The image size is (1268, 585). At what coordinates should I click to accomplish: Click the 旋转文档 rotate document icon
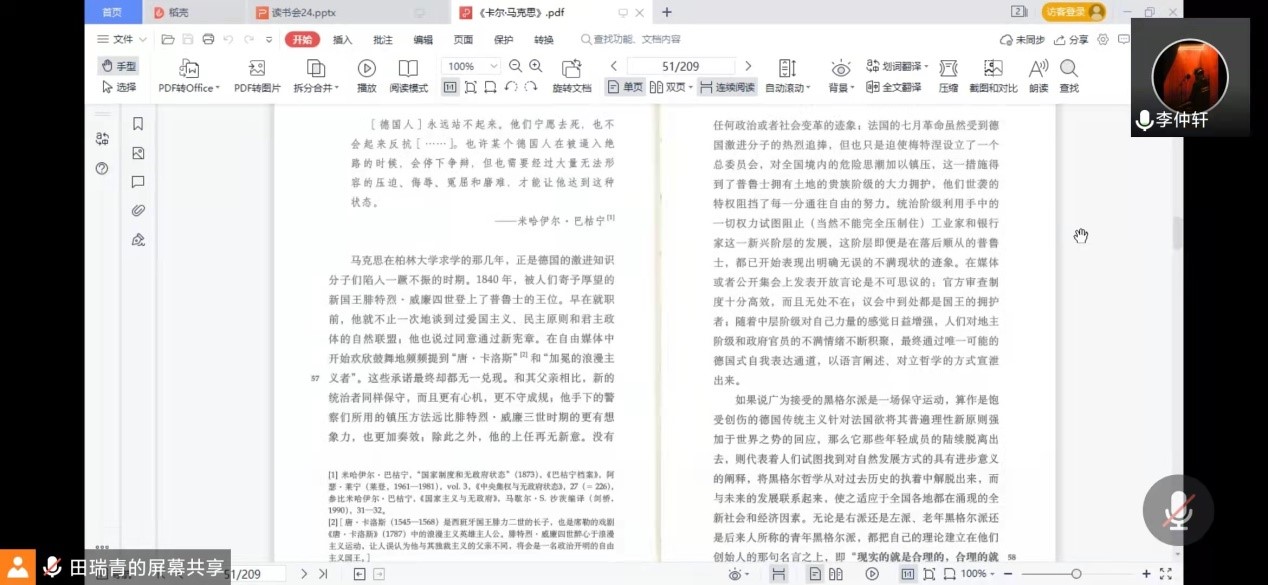[x=572, y=68]
